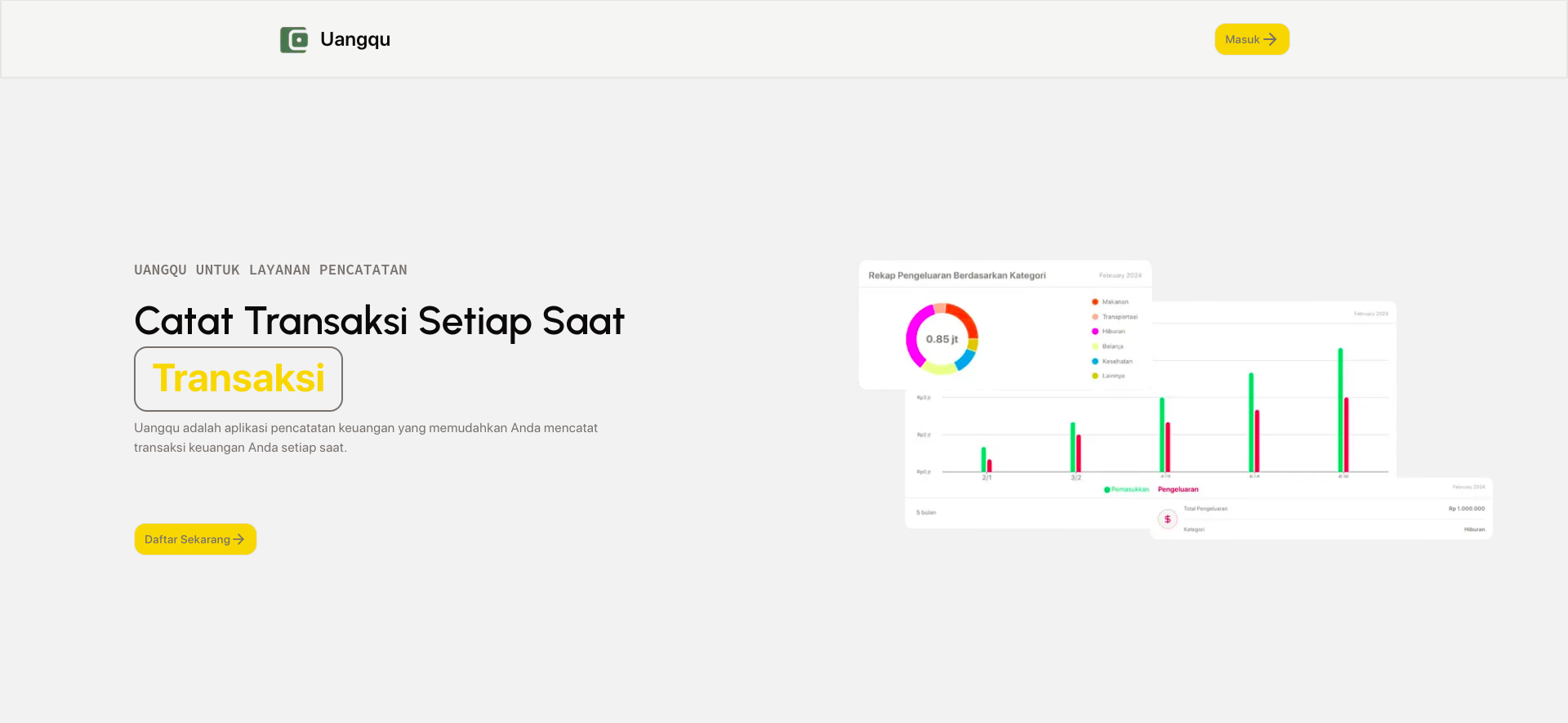Click the green Pemasukkan legend dot
1568x723 pixels.
click(x=1107, y=489)
